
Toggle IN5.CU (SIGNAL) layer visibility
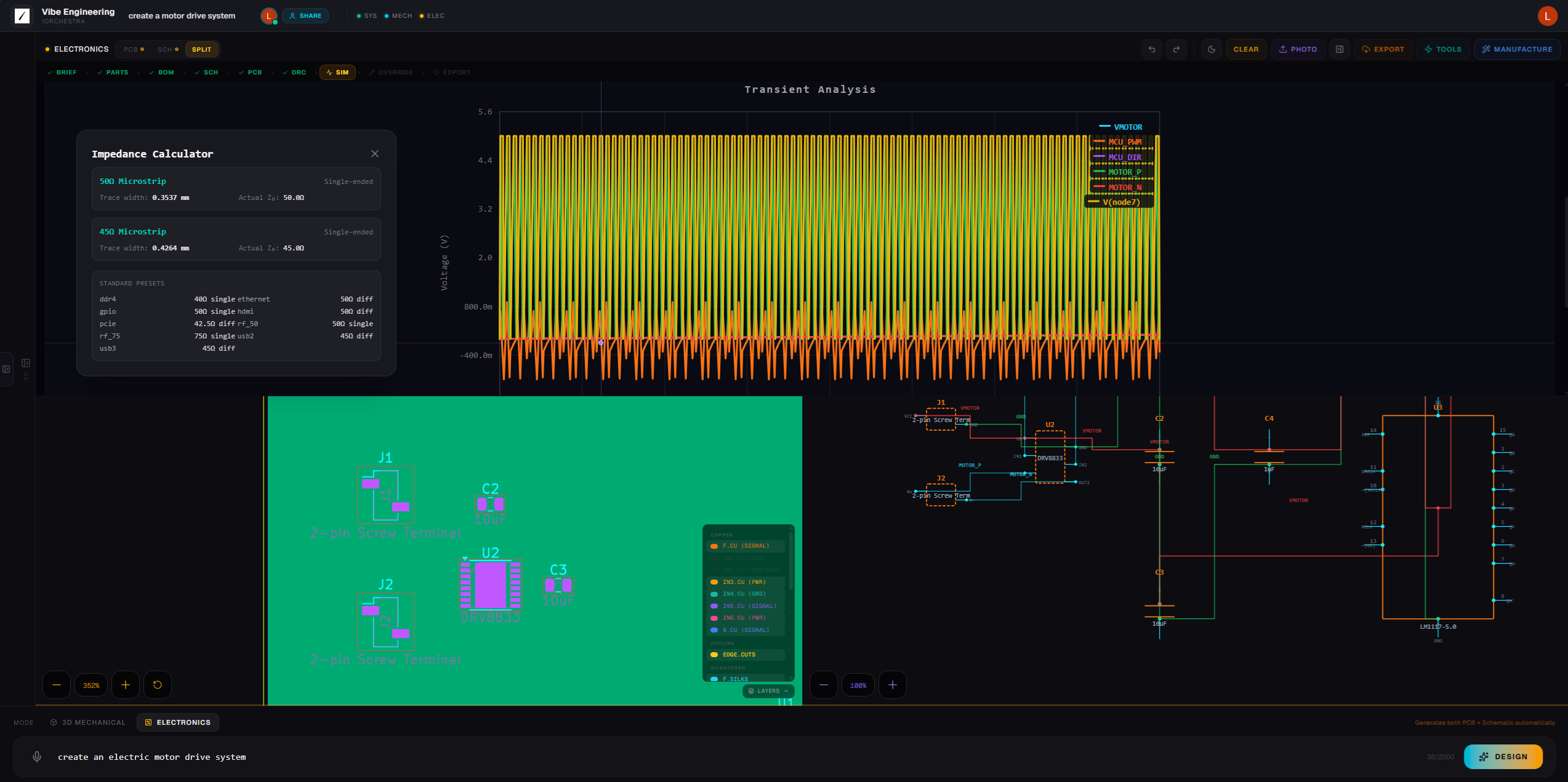(x=746, y=606)
